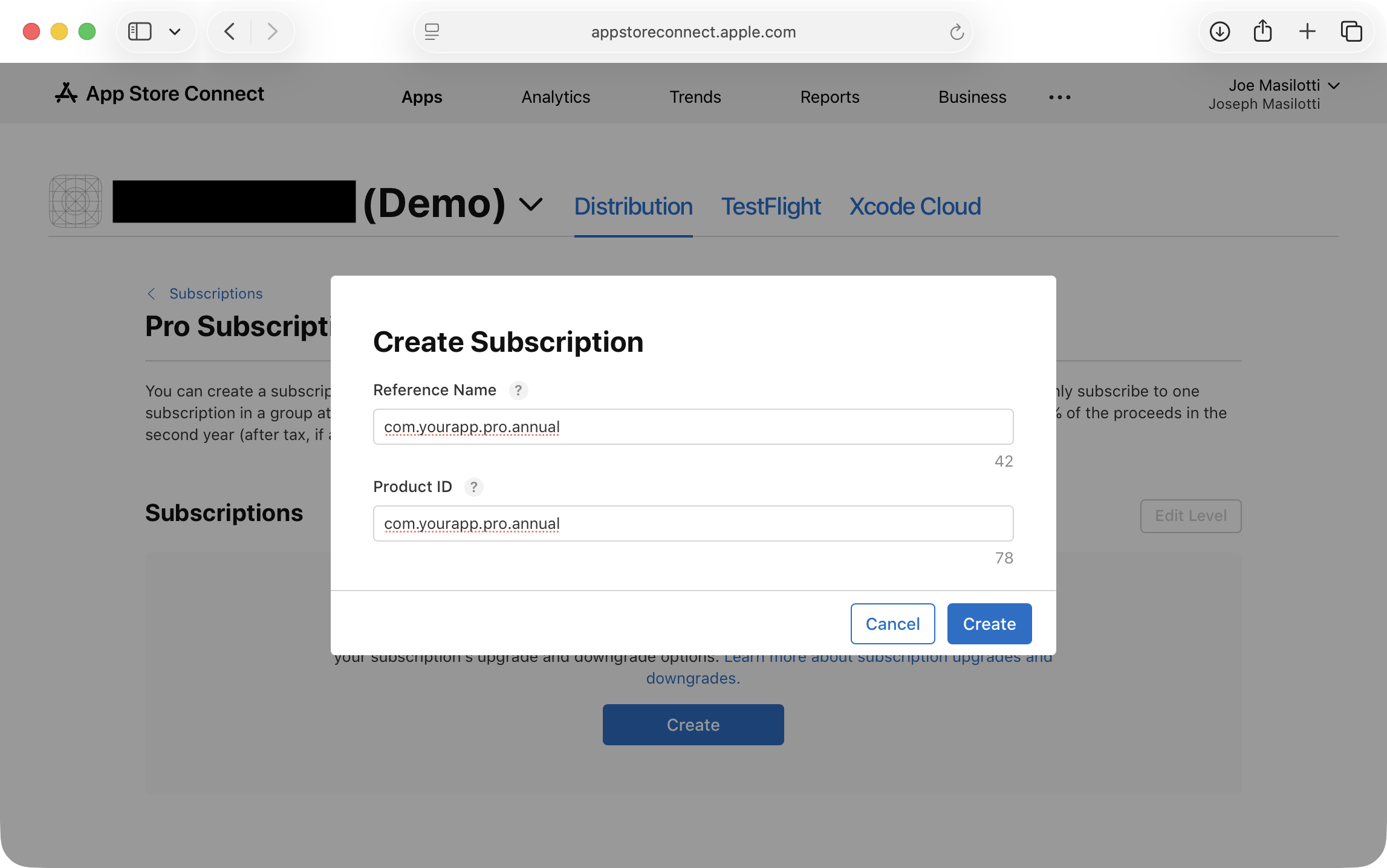Open the Product ID help icon
Viewport: 1387px width, 868px height.
pyautogui.click(x=473, y=487)
